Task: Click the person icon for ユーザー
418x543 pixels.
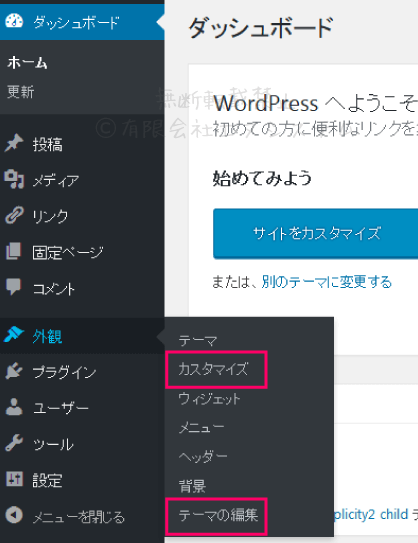Action: [x=14, y=407]
